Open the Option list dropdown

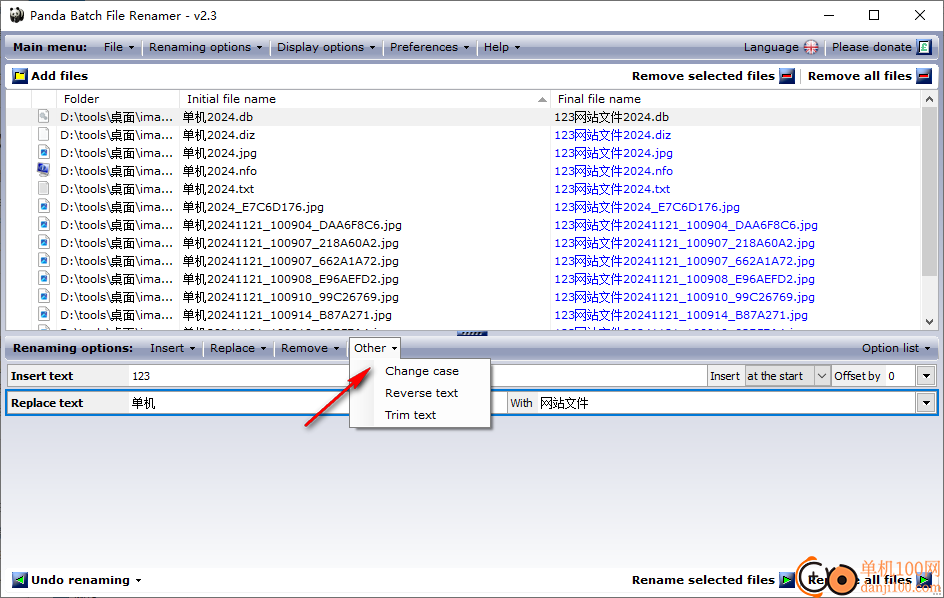pos(895,348)
